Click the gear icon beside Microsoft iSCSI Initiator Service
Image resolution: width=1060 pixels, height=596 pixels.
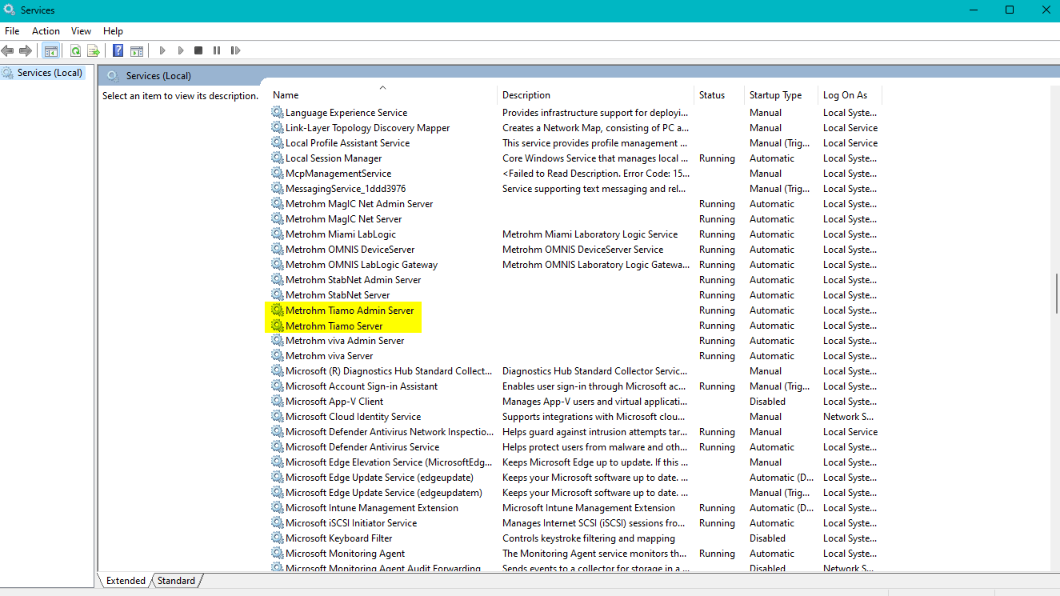277,523
